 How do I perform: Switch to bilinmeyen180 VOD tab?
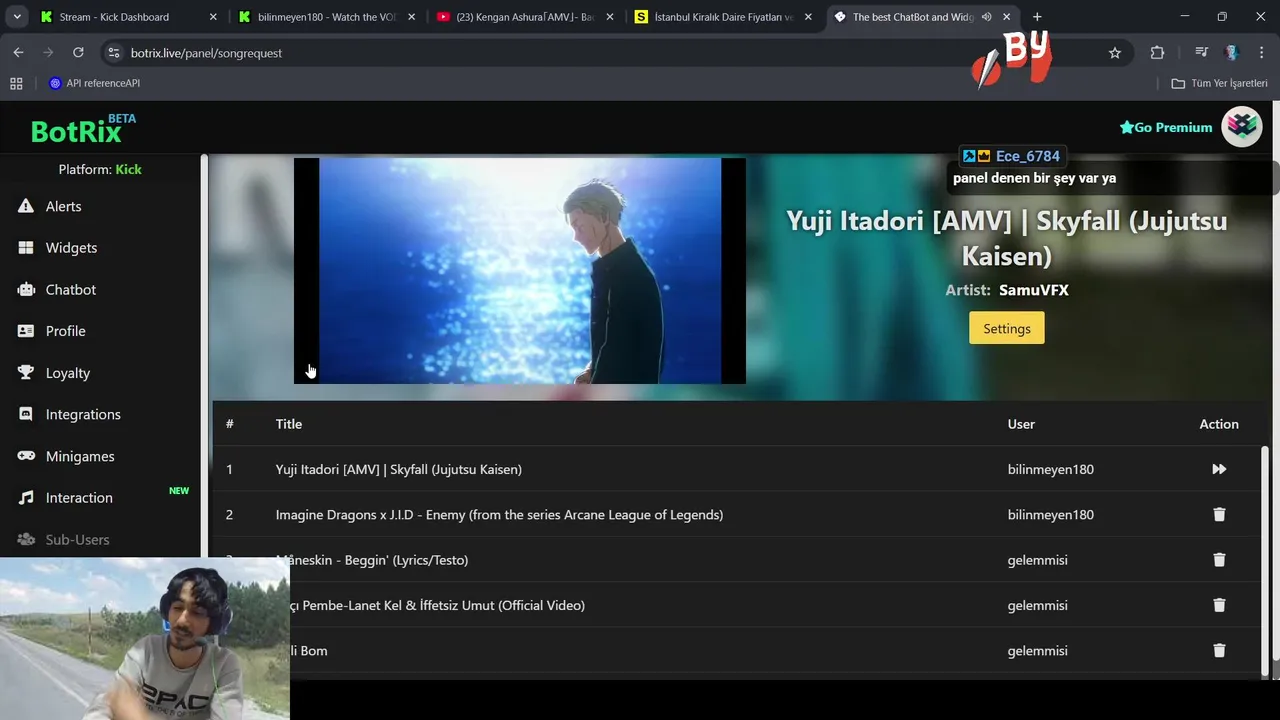tap(326, 17)
